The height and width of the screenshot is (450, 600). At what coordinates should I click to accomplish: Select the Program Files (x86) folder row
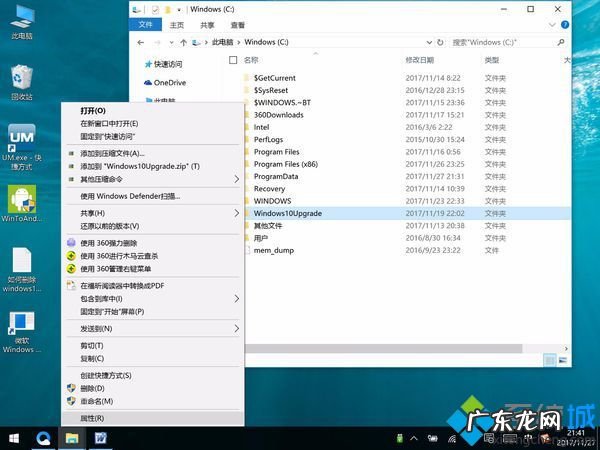click(406, 164)
